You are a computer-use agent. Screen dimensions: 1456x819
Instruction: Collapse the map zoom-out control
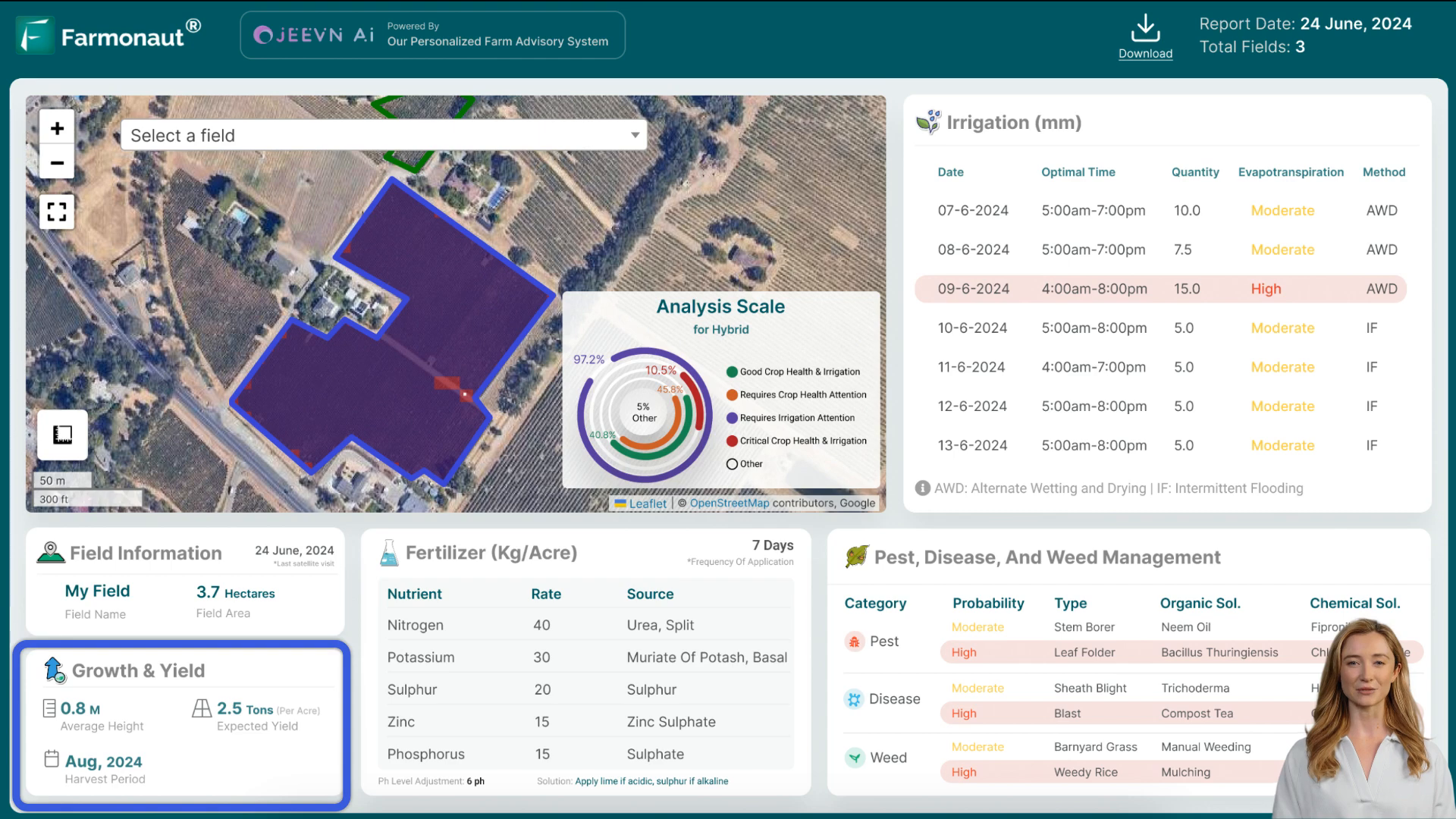(57, 162)
